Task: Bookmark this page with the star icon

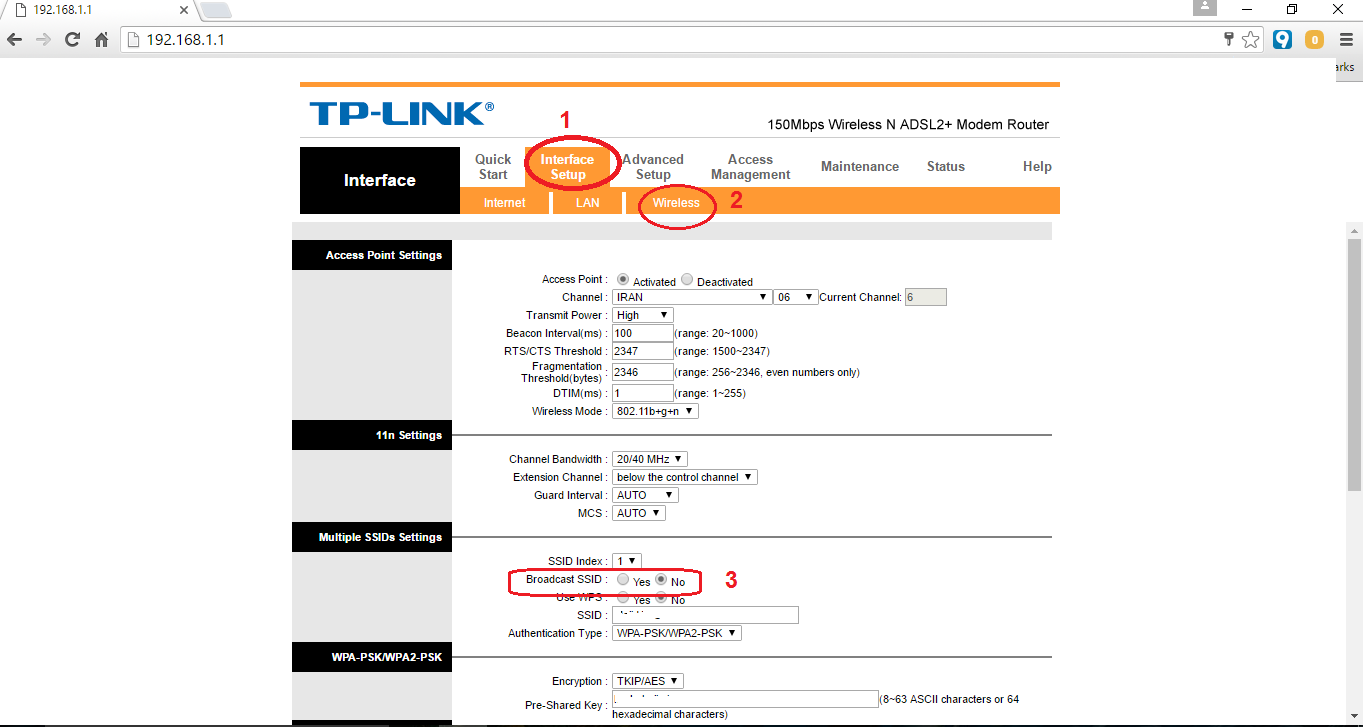Action: point(1251,40)
